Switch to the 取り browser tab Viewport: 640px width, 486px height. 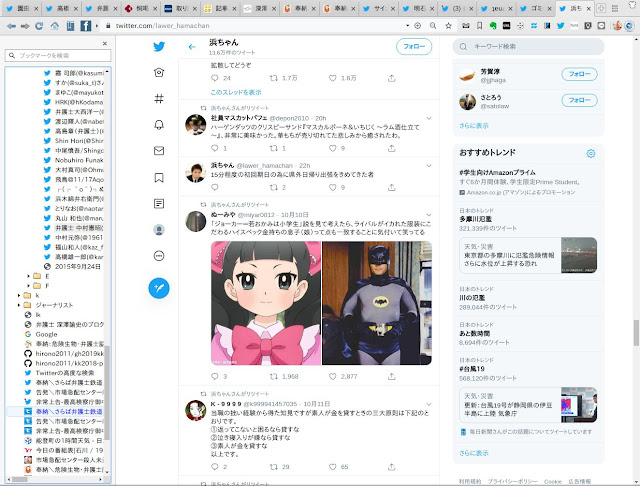point(179,8)
